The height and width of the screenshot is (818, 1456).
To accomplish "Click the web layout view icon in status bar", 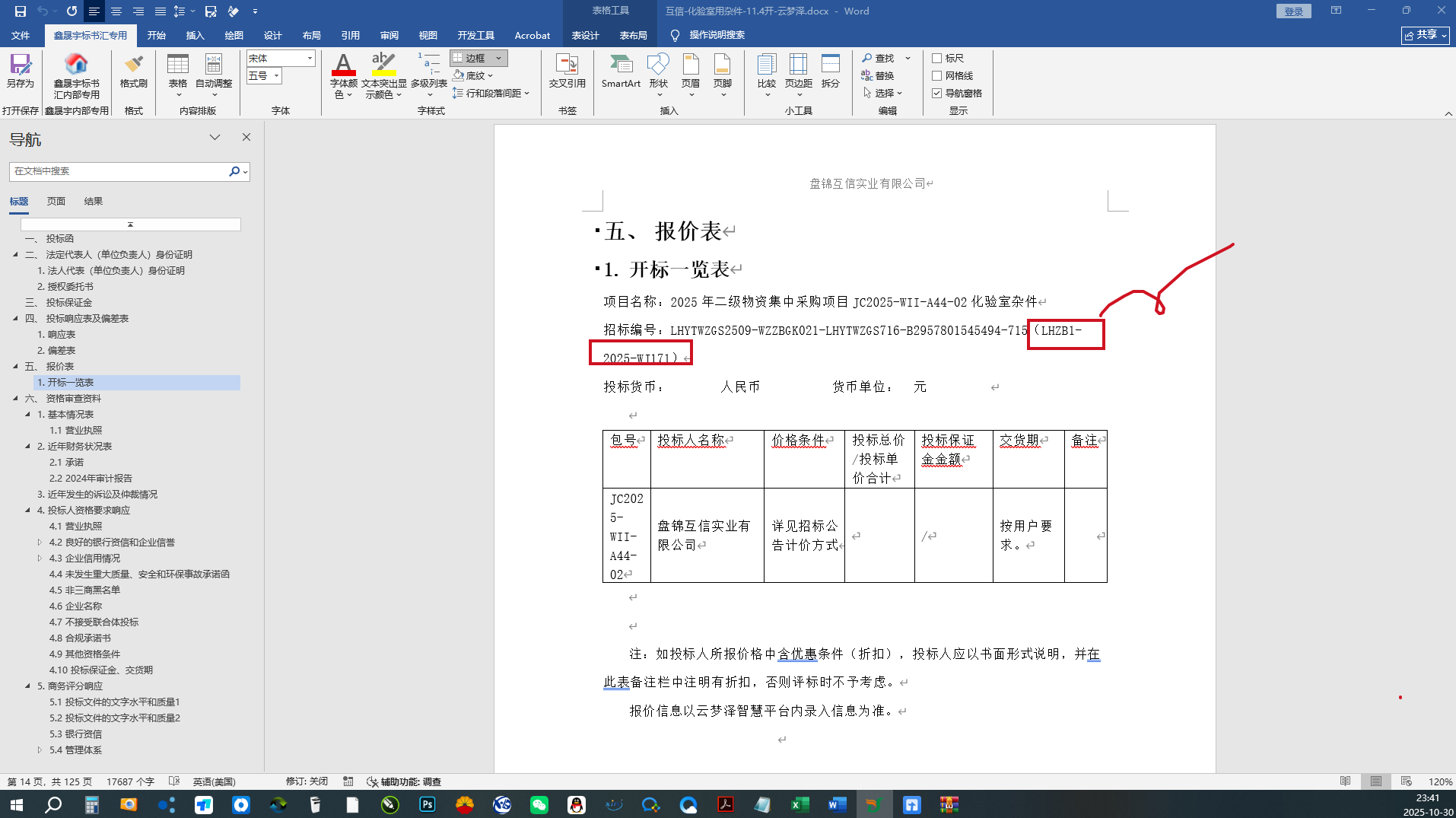I will pos(1406,781).
